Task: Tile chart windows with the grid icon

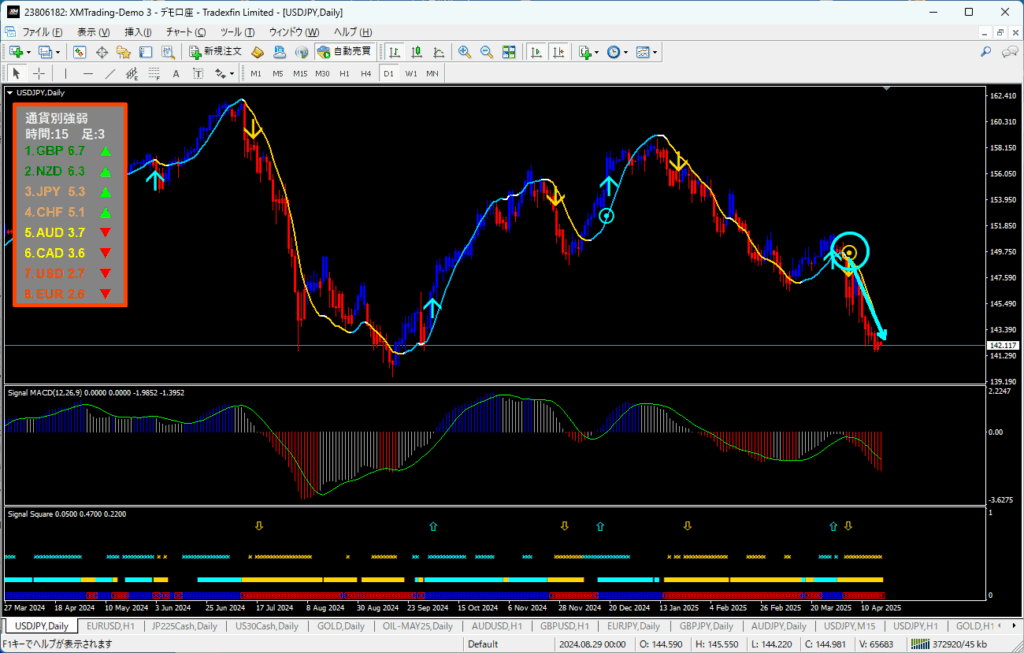Action: 509,52
